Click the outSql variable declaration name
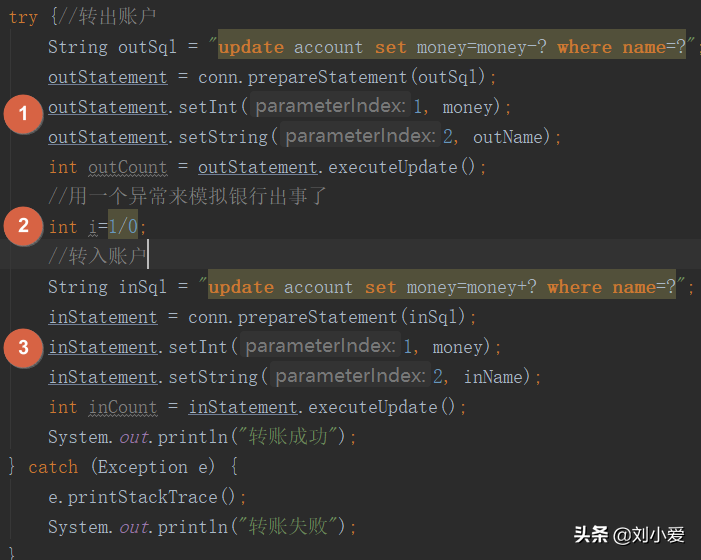Screen dimensions: 701x560 147,47
